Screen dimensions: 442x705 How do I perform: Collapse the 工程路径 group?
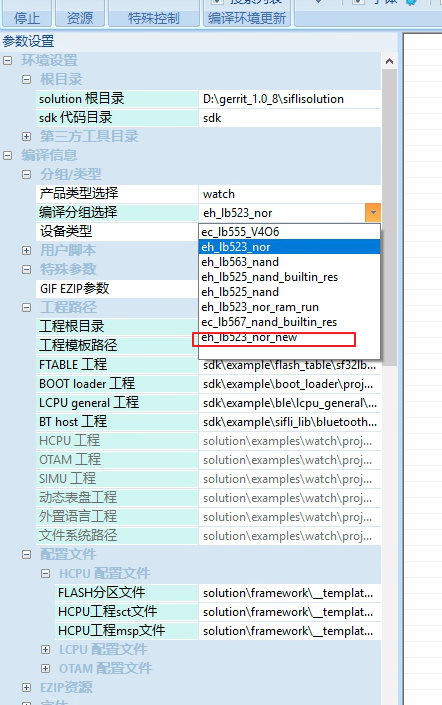point(27,308)
